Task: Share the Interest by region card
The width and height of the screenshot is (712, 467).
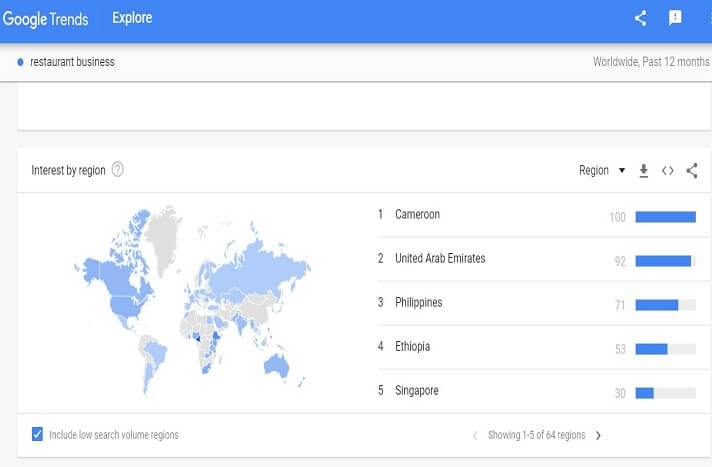Action: [x=692, y=171]
